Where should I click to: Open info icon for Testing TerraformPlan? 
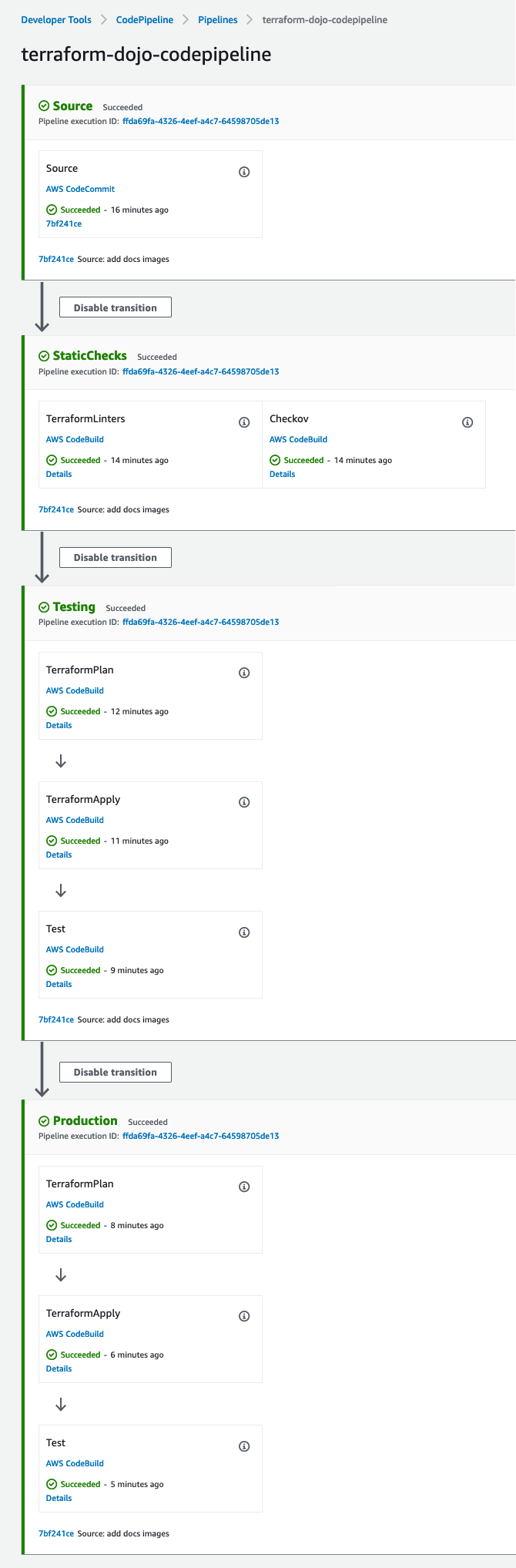click(244, 673)
